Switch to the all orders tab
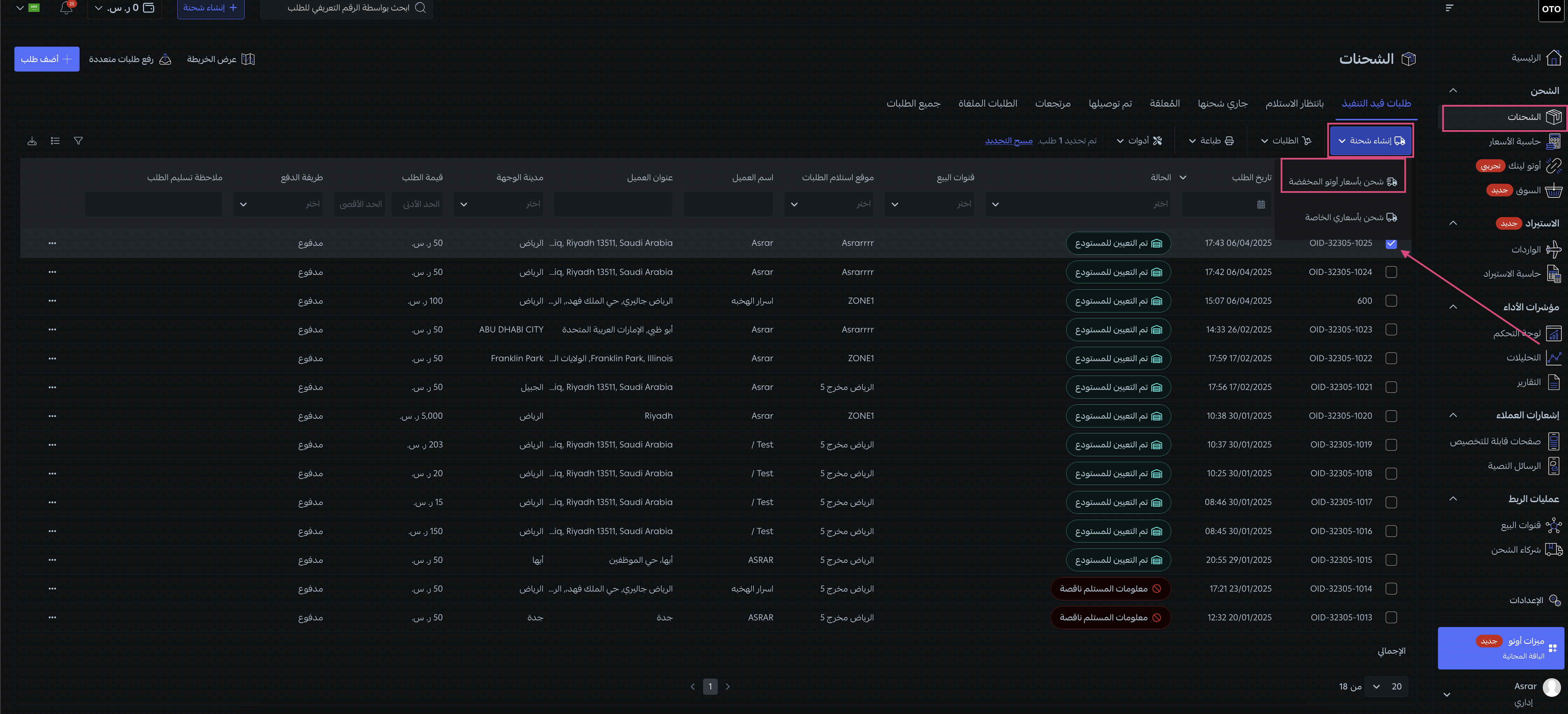This screenshot has height=714, width=1568. 913,103
